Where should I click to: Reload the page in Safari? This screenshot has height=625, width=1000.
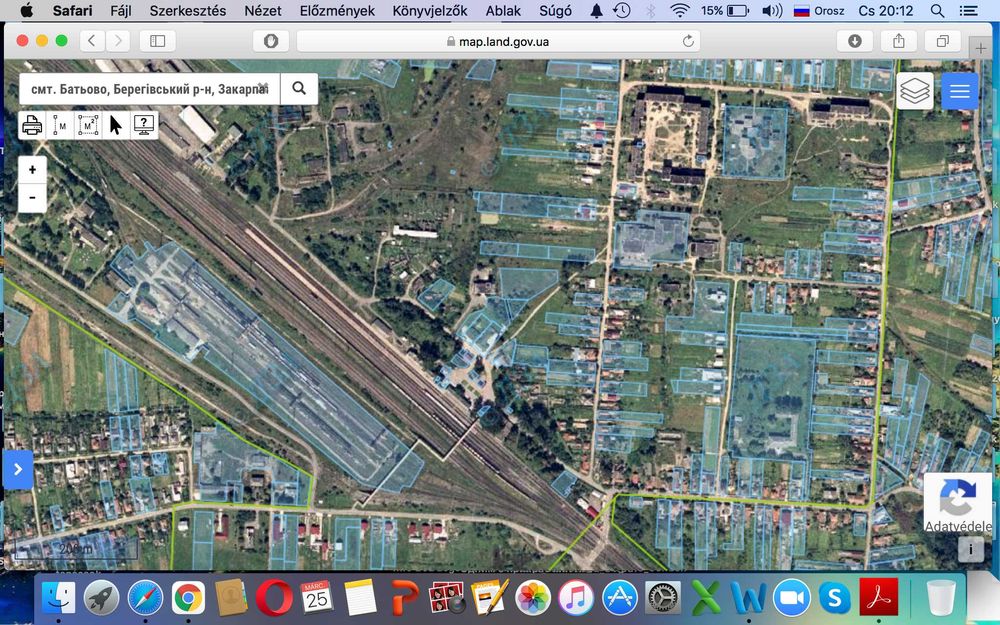coord(688,41)
